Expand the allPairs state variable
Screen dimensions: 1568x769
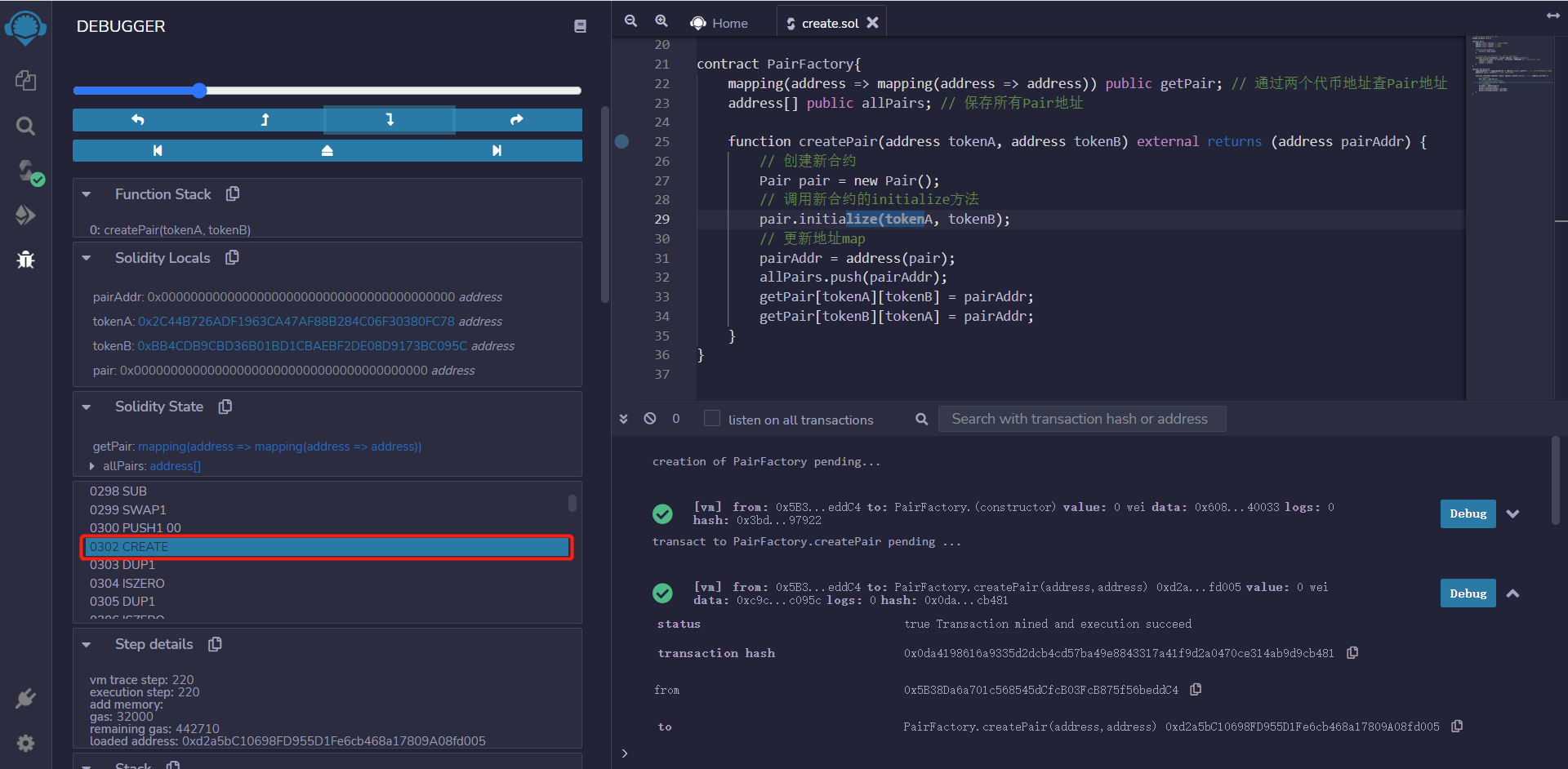[x=91, y=466]
